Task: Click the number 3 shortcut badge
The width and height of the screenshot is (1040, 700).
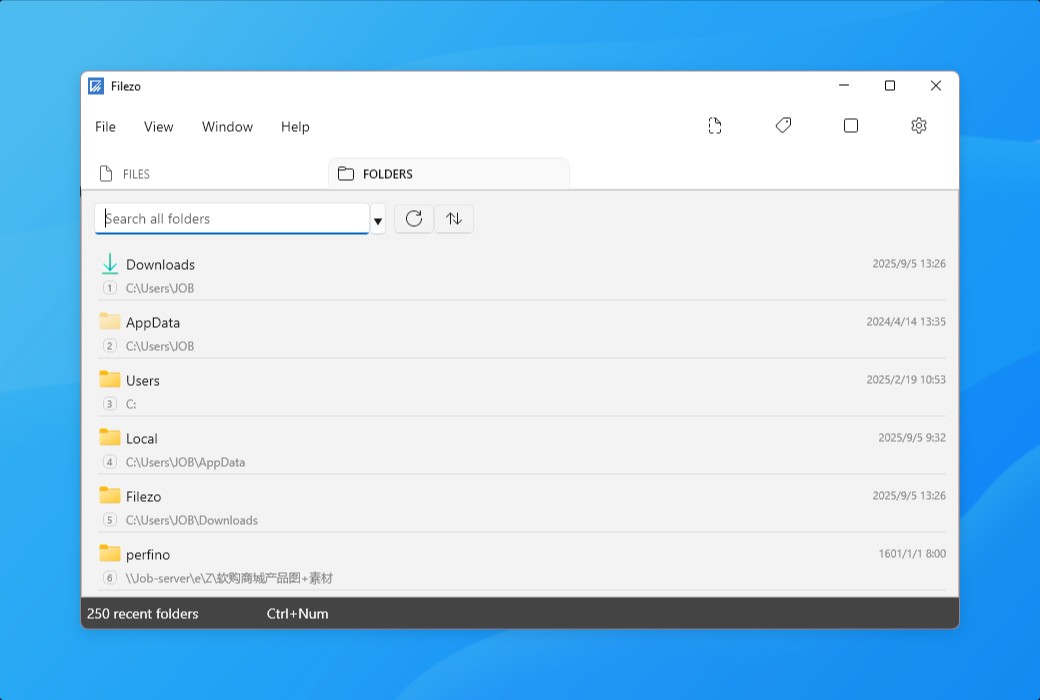Action: 110,403
